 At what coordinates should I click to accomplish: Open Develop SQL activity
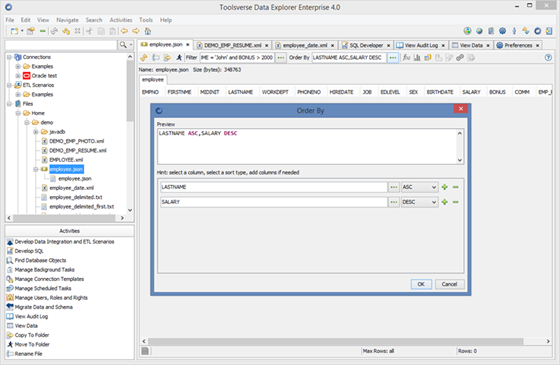29,251
